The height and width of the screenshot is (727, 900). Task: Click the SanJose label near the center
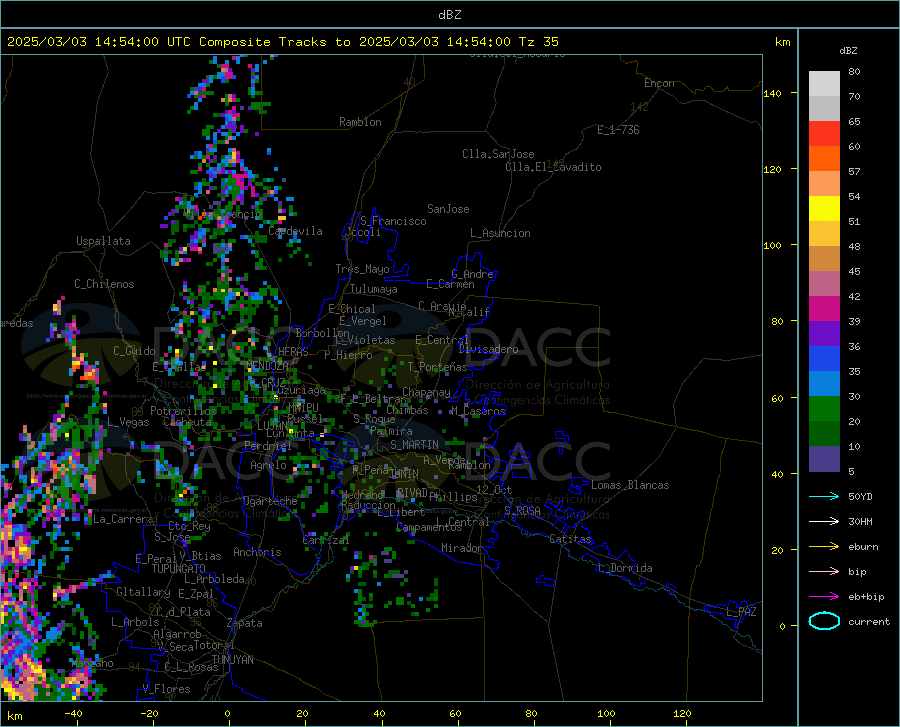coord(448,209)
